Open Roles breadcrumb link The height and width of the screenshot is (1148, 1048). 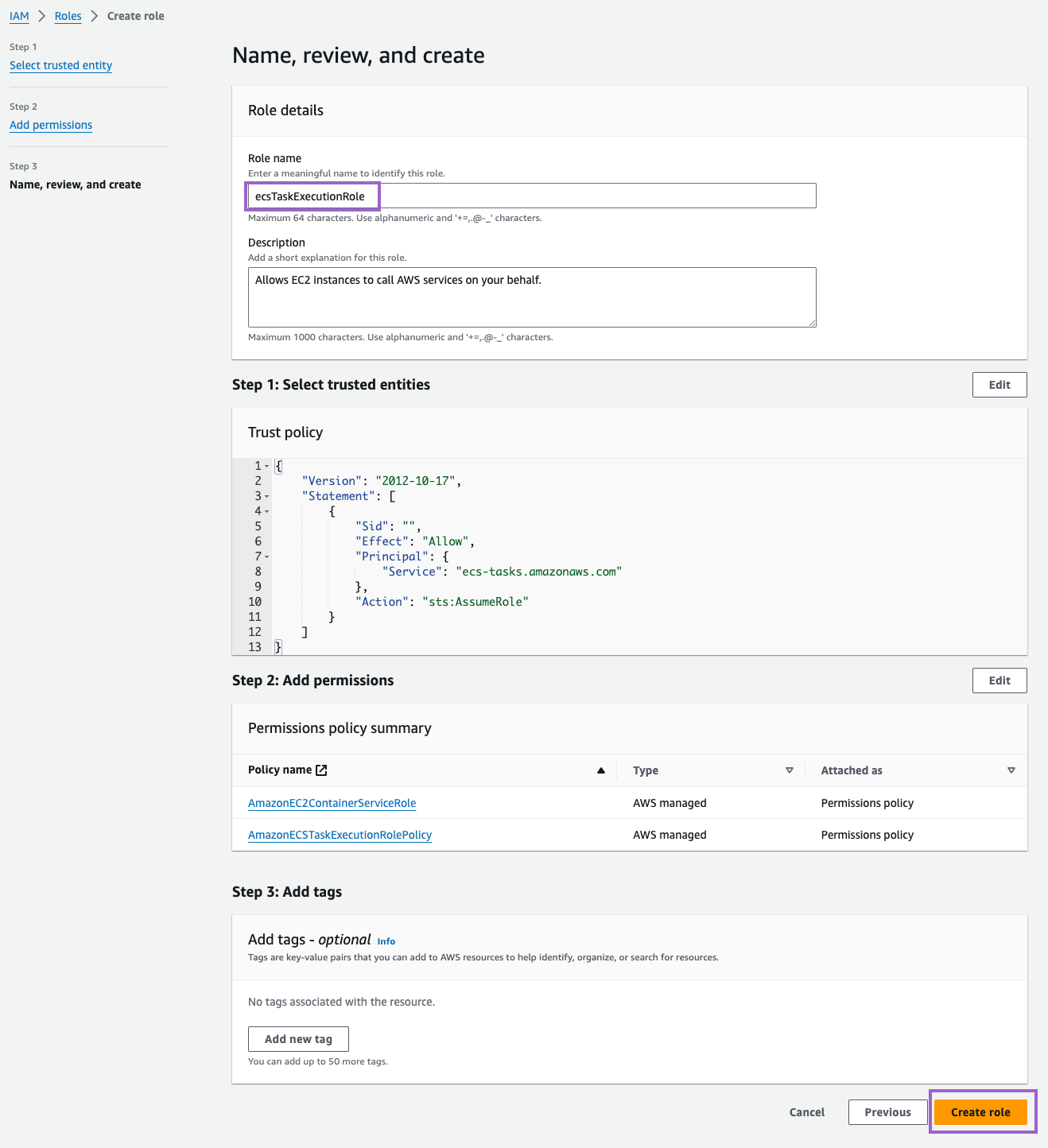[x=68, y=16]
